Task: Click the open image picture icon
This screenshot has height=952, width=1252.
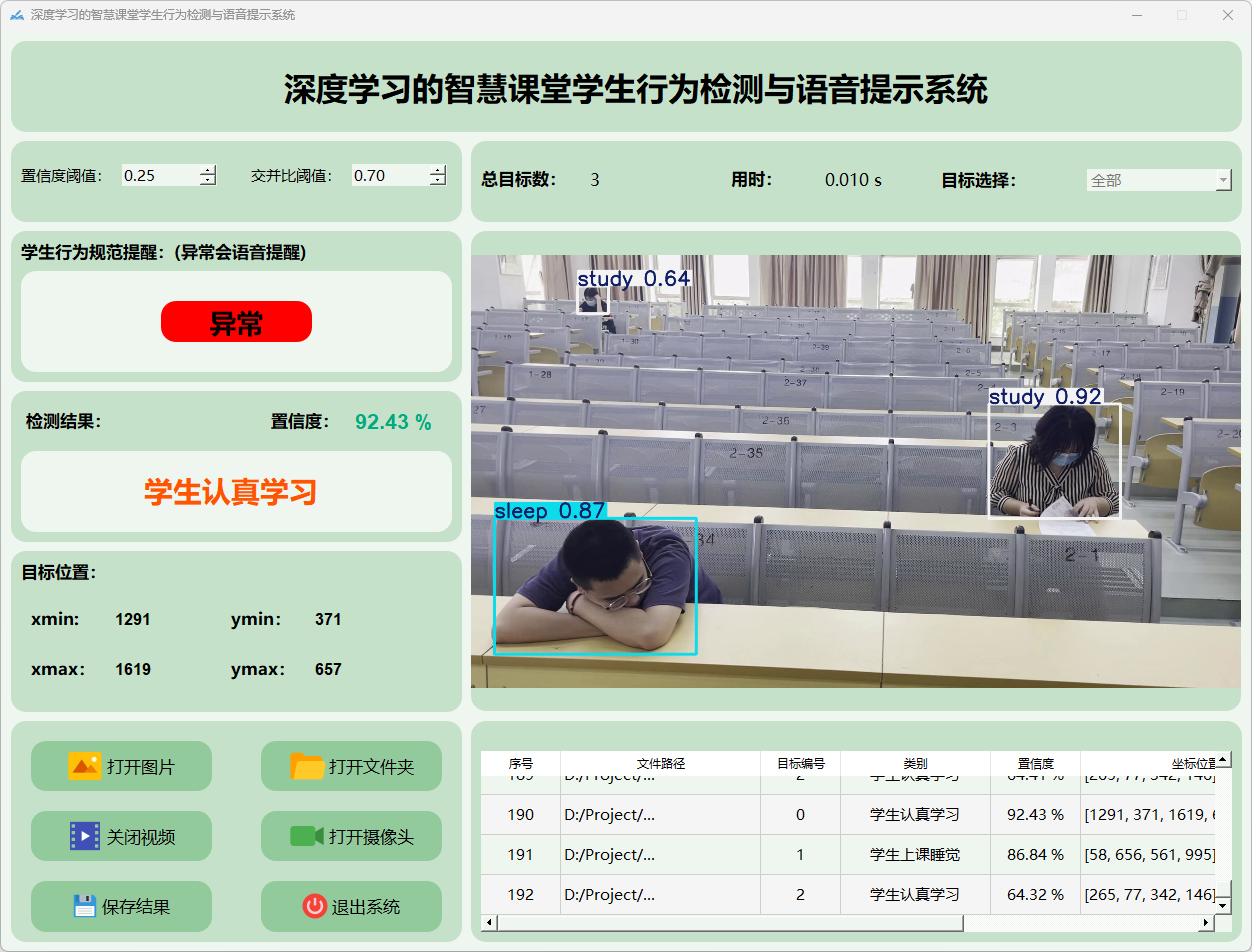Action: [x=84, y=766]
